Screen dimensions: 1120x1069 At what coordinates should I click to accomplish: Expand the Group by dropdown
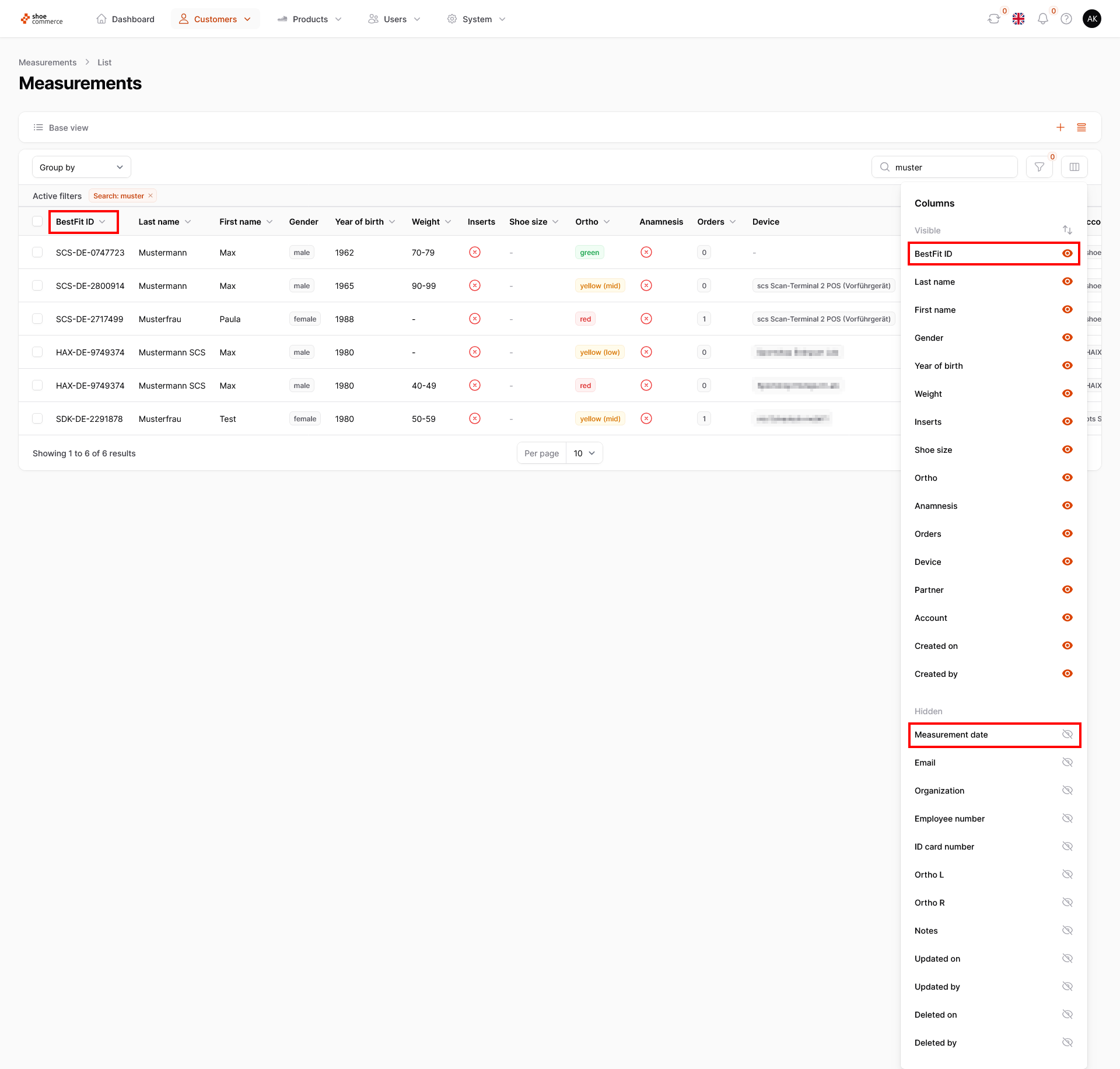tap(82, 167)
